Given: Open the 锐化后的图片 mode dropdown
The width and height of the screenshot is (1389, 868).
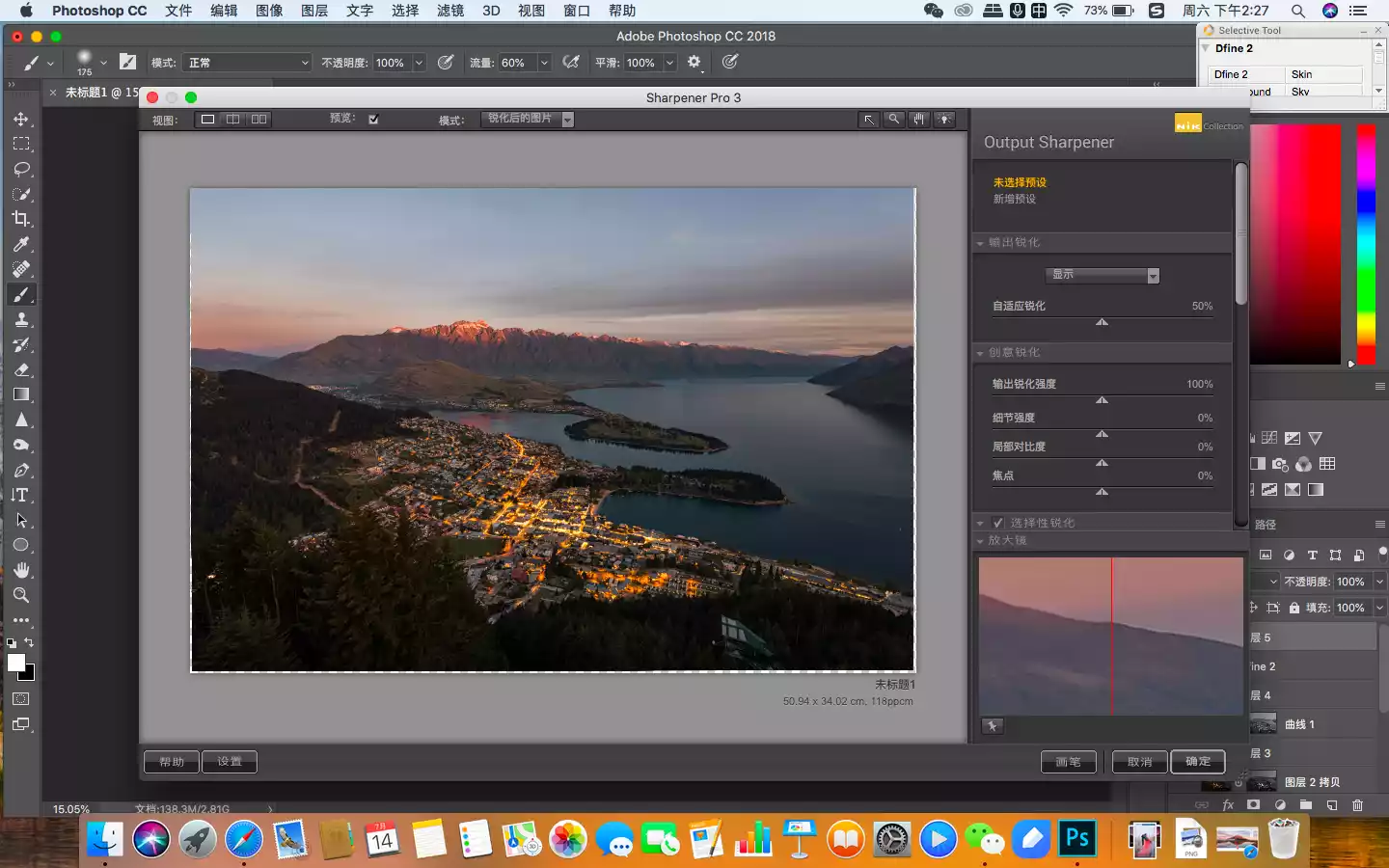Looking at the screenshot, I should point(527,120).
